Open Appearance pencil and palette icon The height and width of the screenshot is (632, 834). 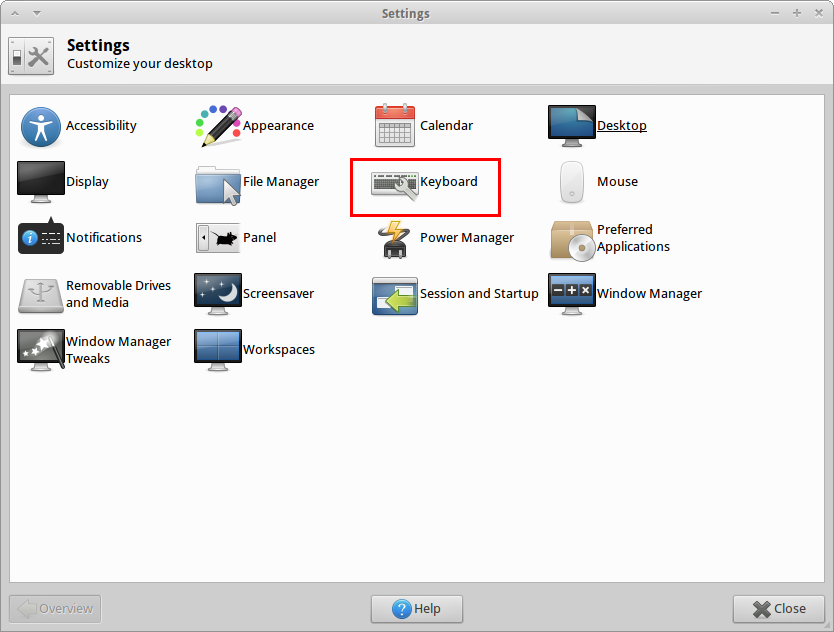pos(218,126)
